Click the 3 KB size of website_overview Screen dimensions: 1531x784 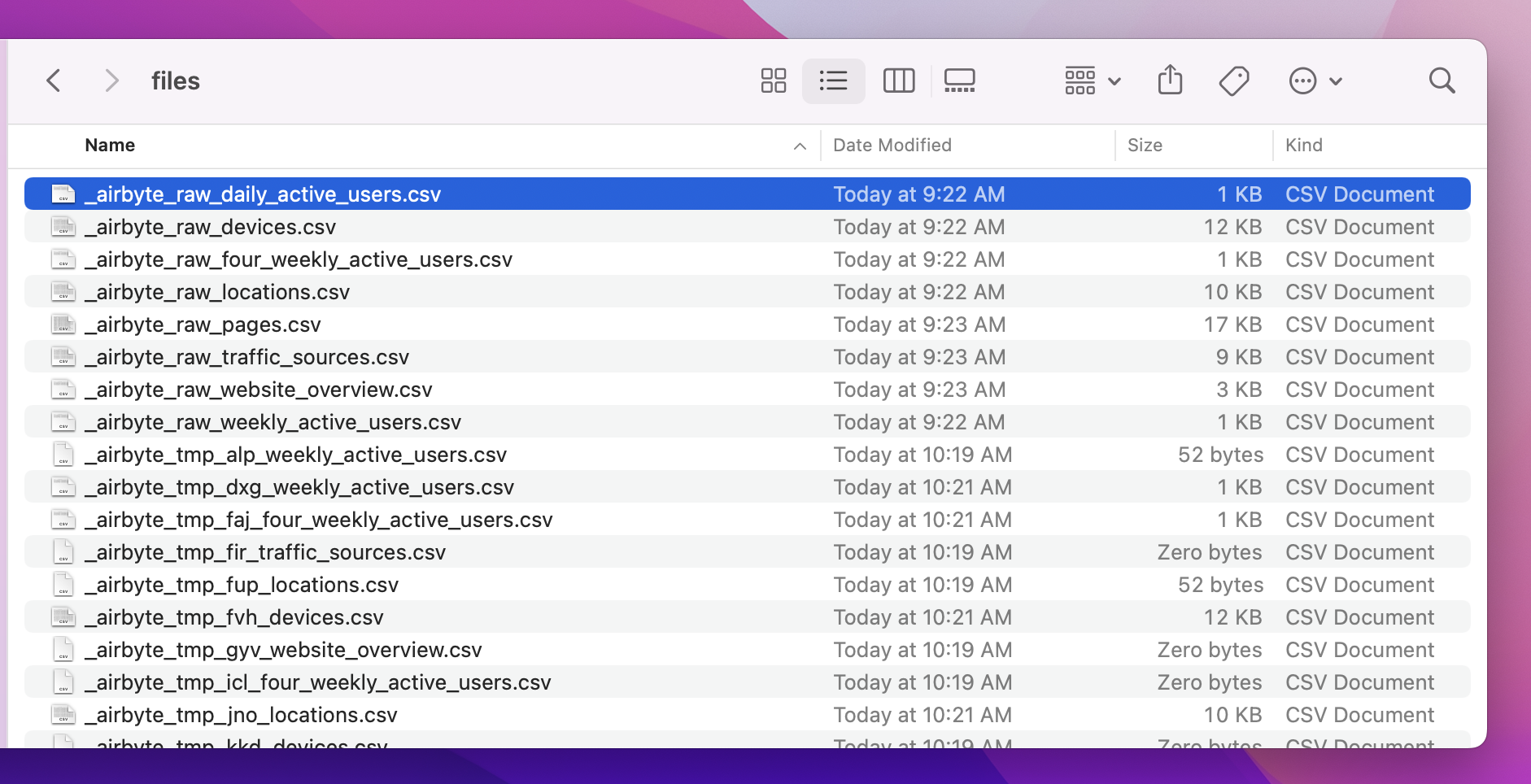1239,390
